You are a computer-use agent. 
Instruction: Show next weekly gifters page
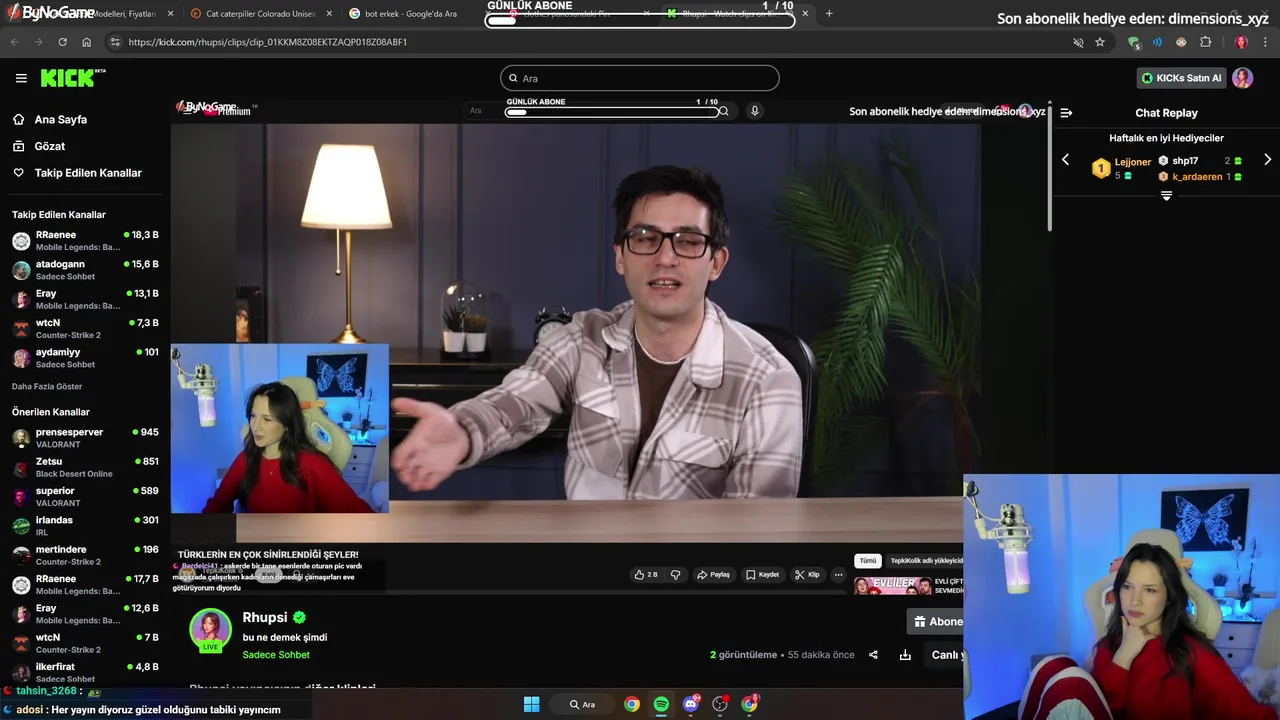1267,160
